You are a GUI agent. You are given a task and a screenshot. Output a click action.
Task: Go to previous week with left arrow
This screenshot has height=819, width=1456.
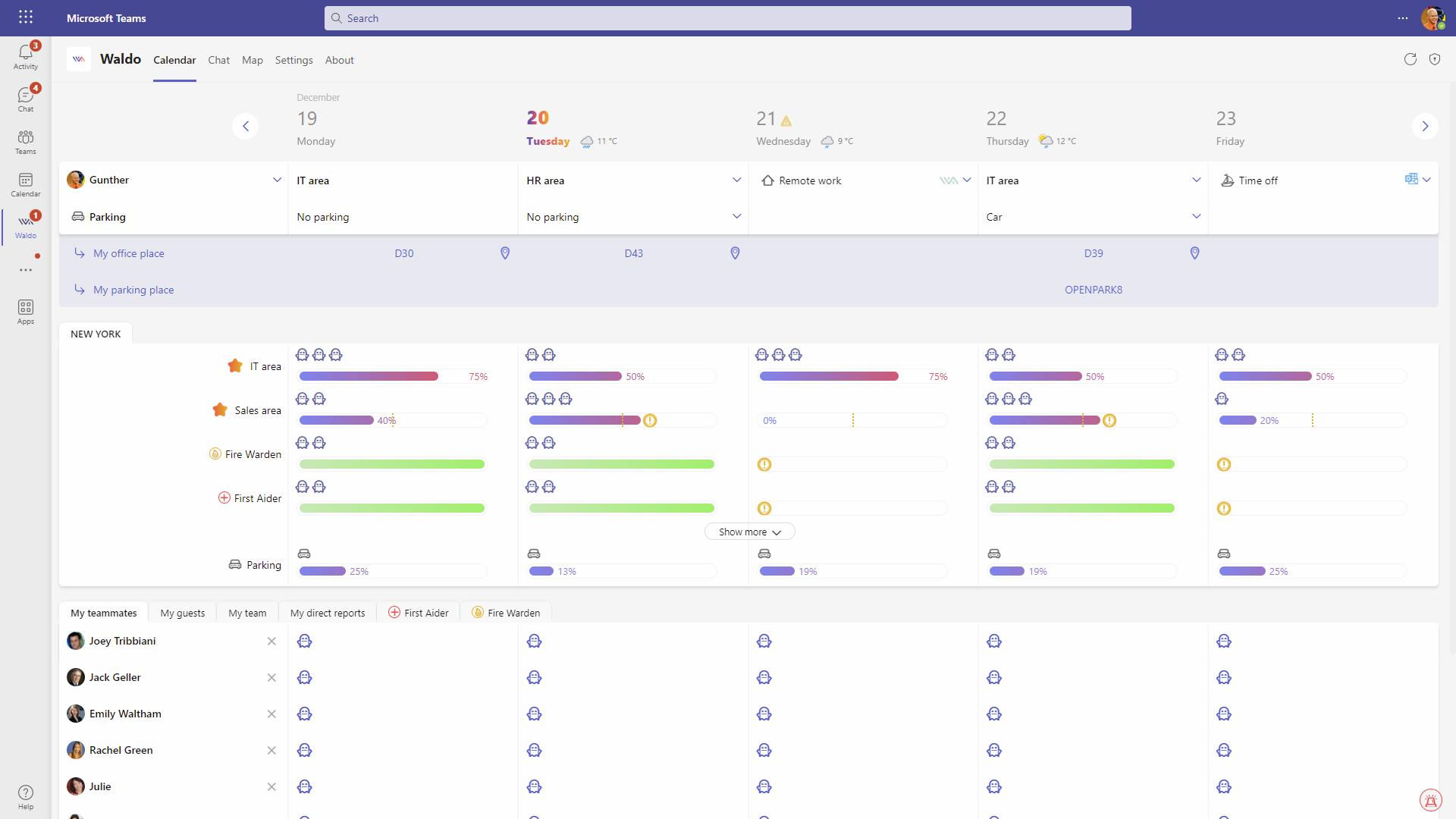[246, 126]
